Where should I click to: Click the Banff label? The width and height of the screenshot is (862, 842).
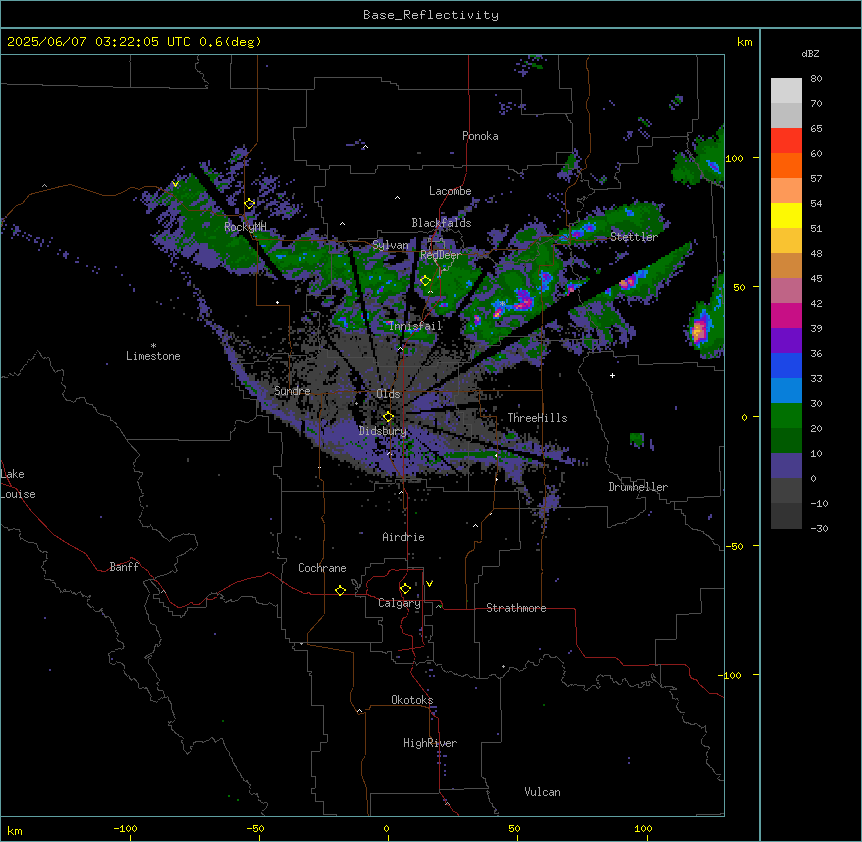124,567
